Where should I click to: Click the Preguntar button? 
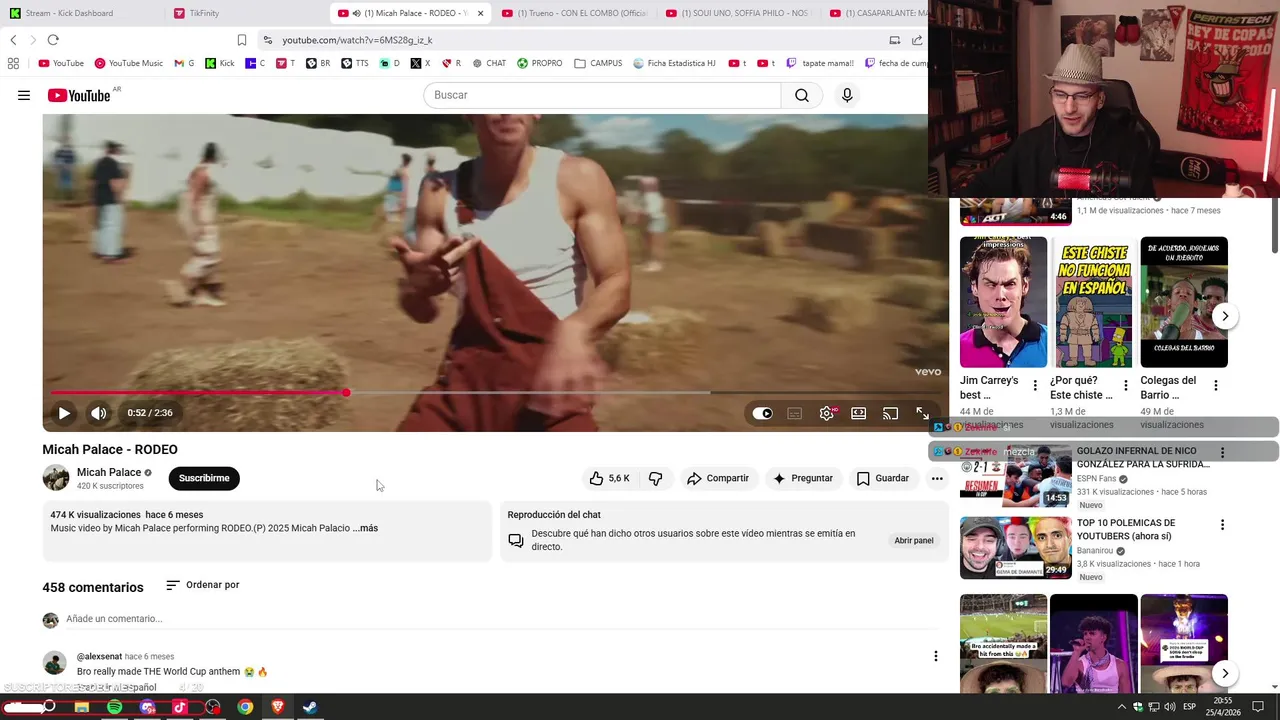coord(802,478)
